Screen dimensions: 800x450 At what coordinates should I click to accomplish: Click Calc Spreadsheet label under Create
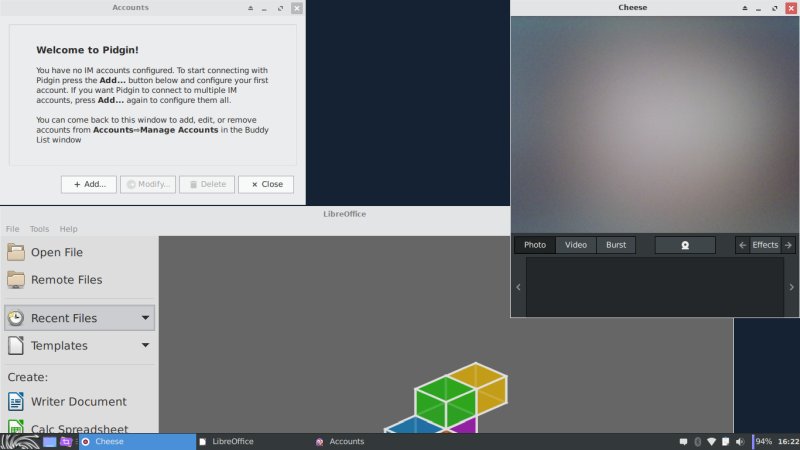pos(80,429)
